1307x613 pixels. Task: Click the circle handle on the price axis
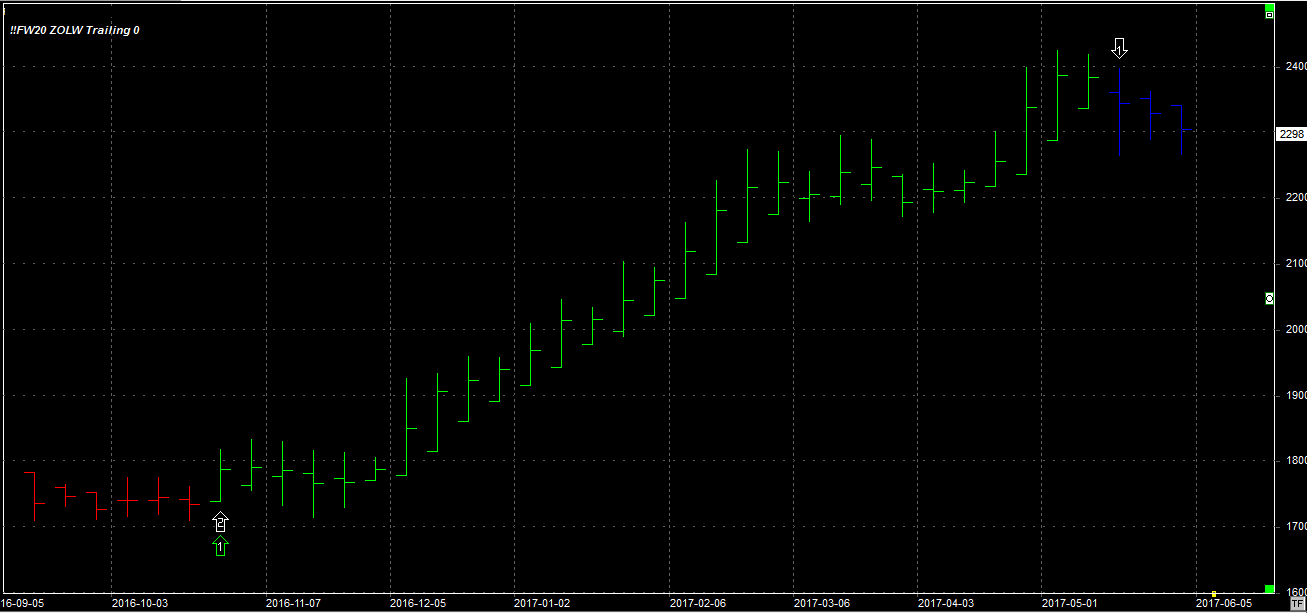(x=1269, y=299)
